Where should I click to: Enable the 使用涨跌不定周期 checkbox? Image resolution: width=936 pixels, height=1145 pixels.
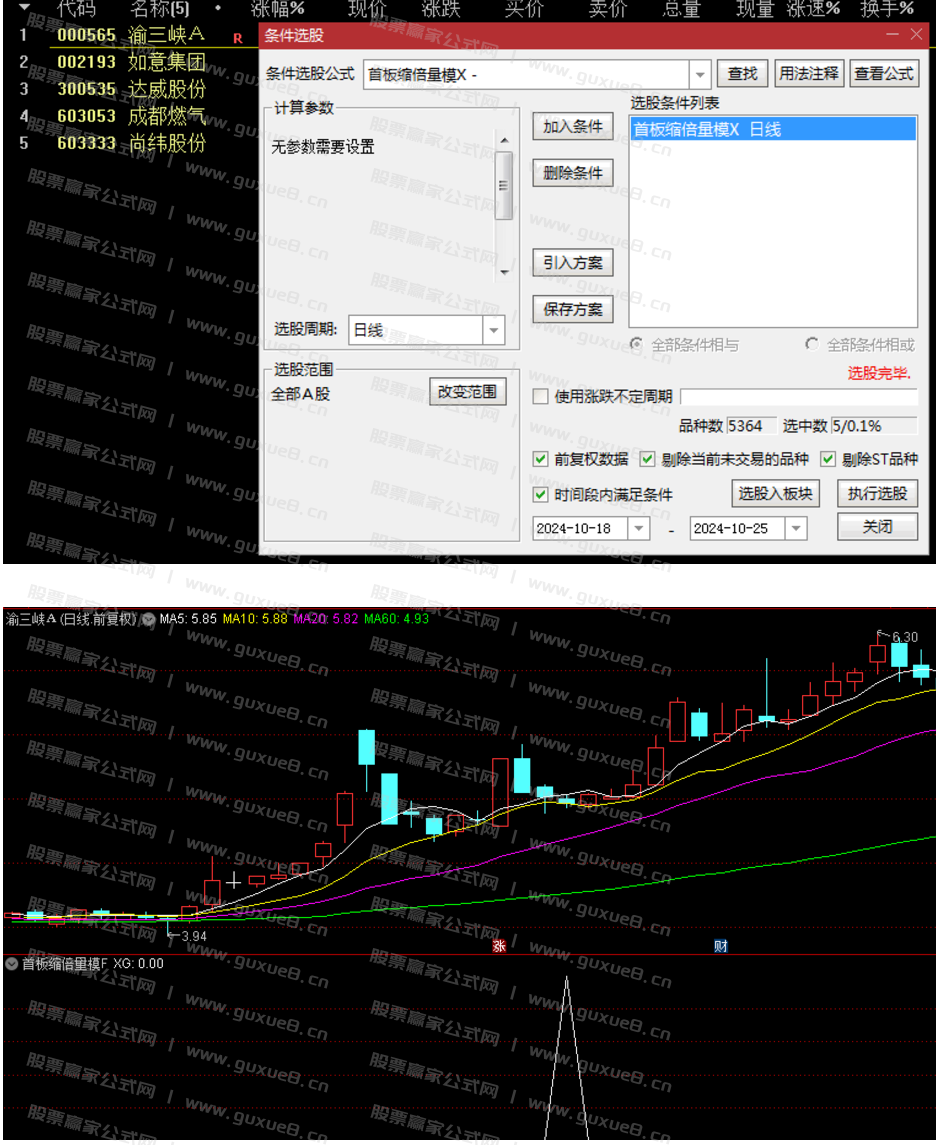pos(539,396)
